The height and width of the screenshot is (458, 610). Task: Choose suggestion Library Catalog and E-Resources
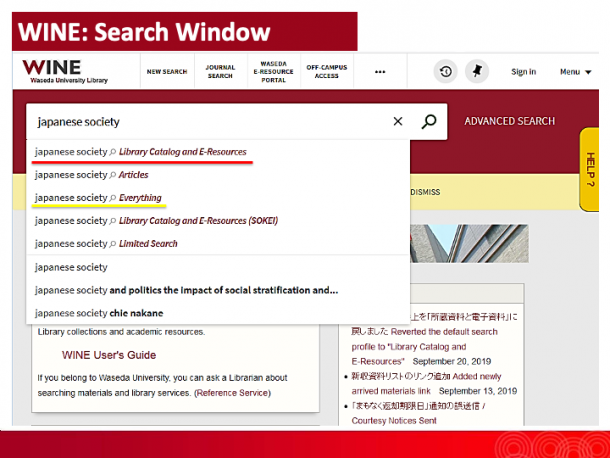(x=218, y=152)
